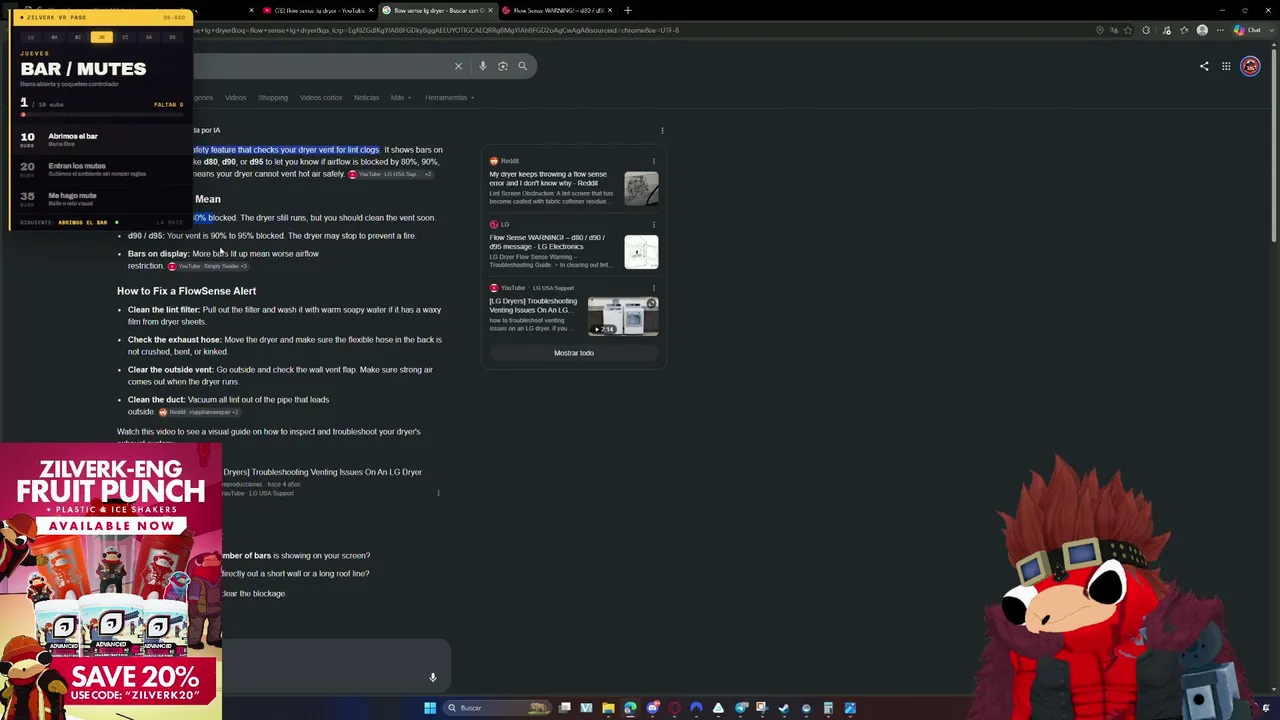Screen dimensions: 1280x720
Task: Click the text 'Clear the outside vent:'
Action: coord(171,370)
